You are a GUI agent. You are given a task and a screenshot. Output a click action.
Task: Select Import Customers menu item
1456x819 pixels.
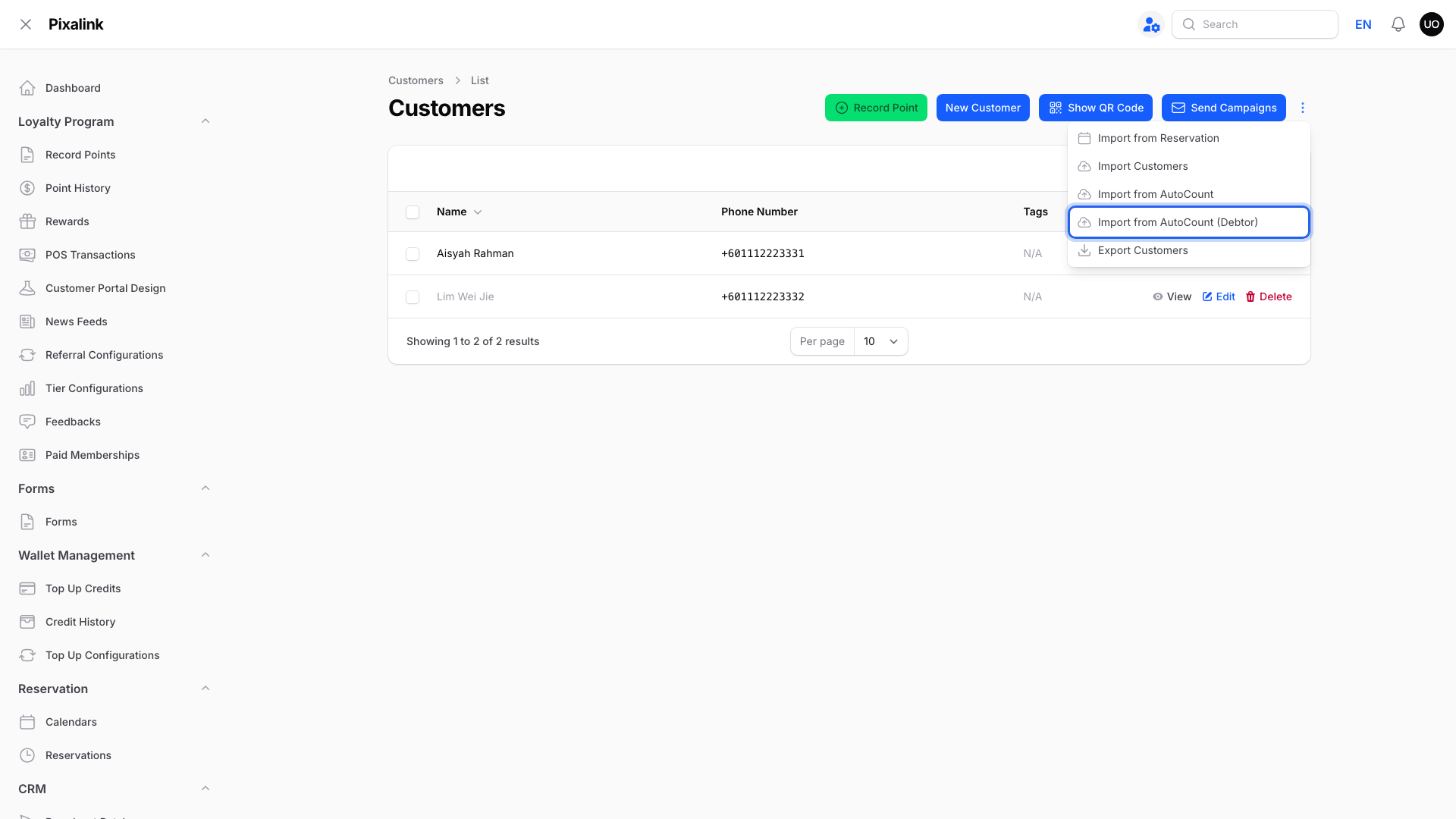pos(1188,166)
